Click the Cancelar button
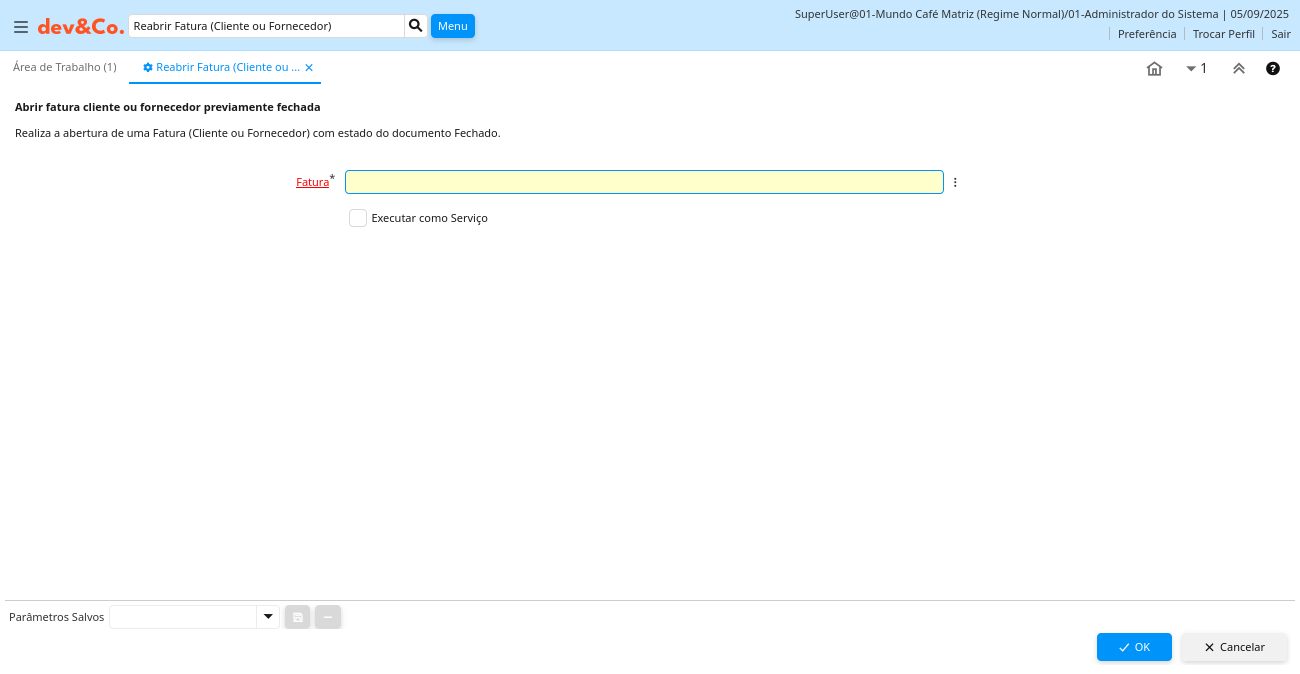The image size is (1300, 674). tap(1234, 647)
